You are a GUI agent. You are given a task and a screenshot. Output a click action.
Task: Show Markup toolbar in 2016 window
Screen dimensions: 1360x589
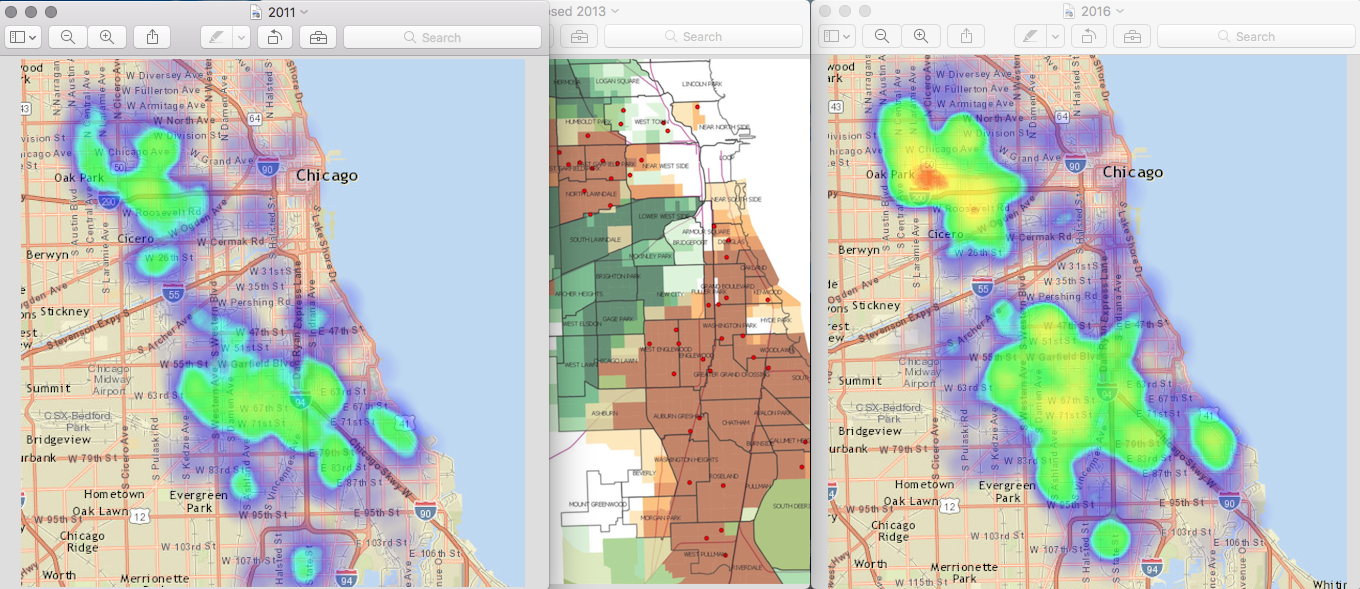[1132, 36]
